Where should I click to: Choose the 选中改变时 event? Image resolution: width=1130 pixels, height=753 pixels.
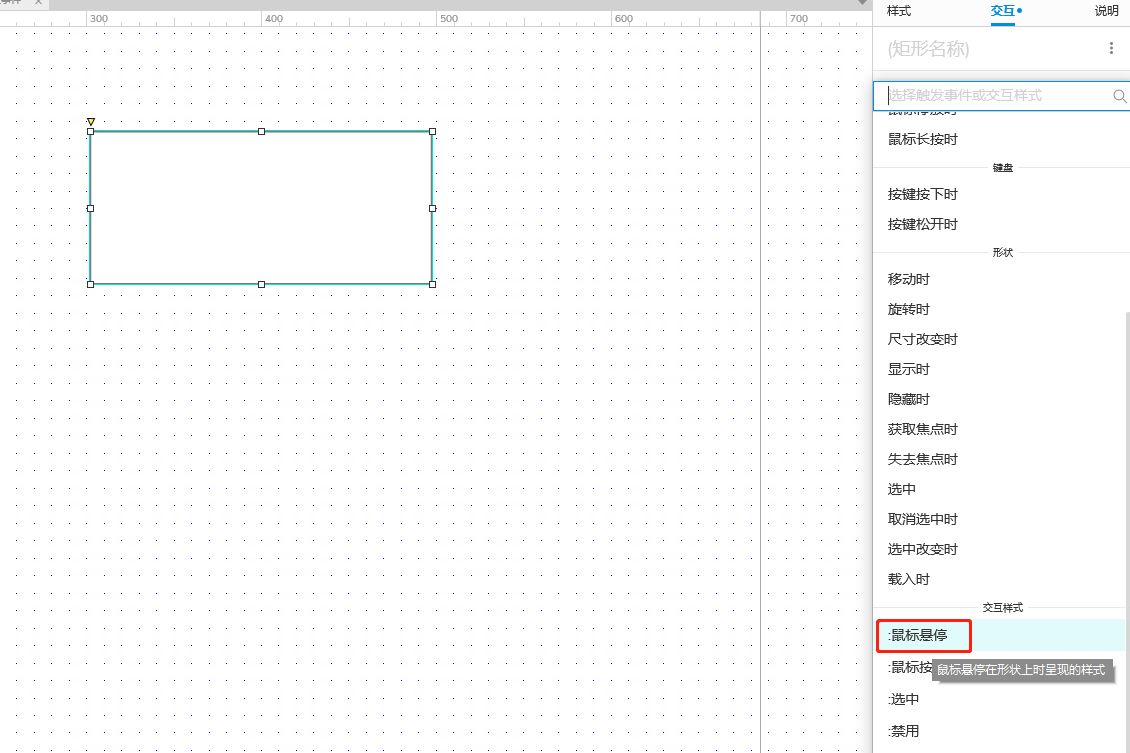coord(922,549)
